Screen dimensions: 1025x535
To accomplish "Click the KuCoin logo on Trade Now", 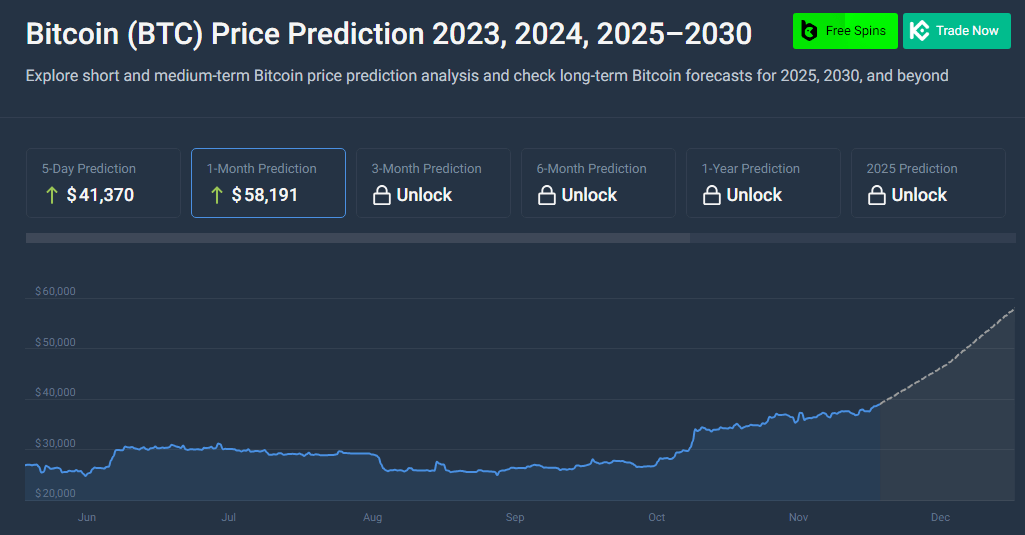I will pyautogui.click(x=919, y=31).
